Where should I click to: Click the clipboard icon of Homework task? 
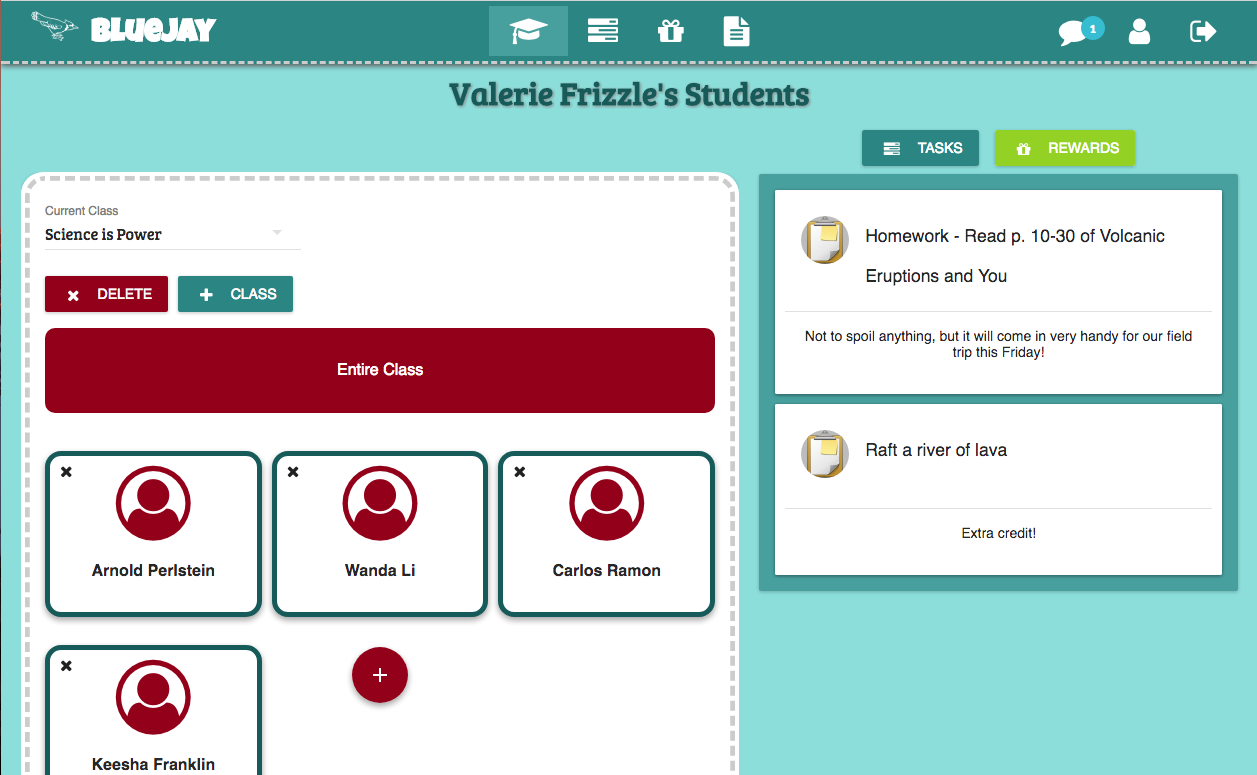(825, 240)
